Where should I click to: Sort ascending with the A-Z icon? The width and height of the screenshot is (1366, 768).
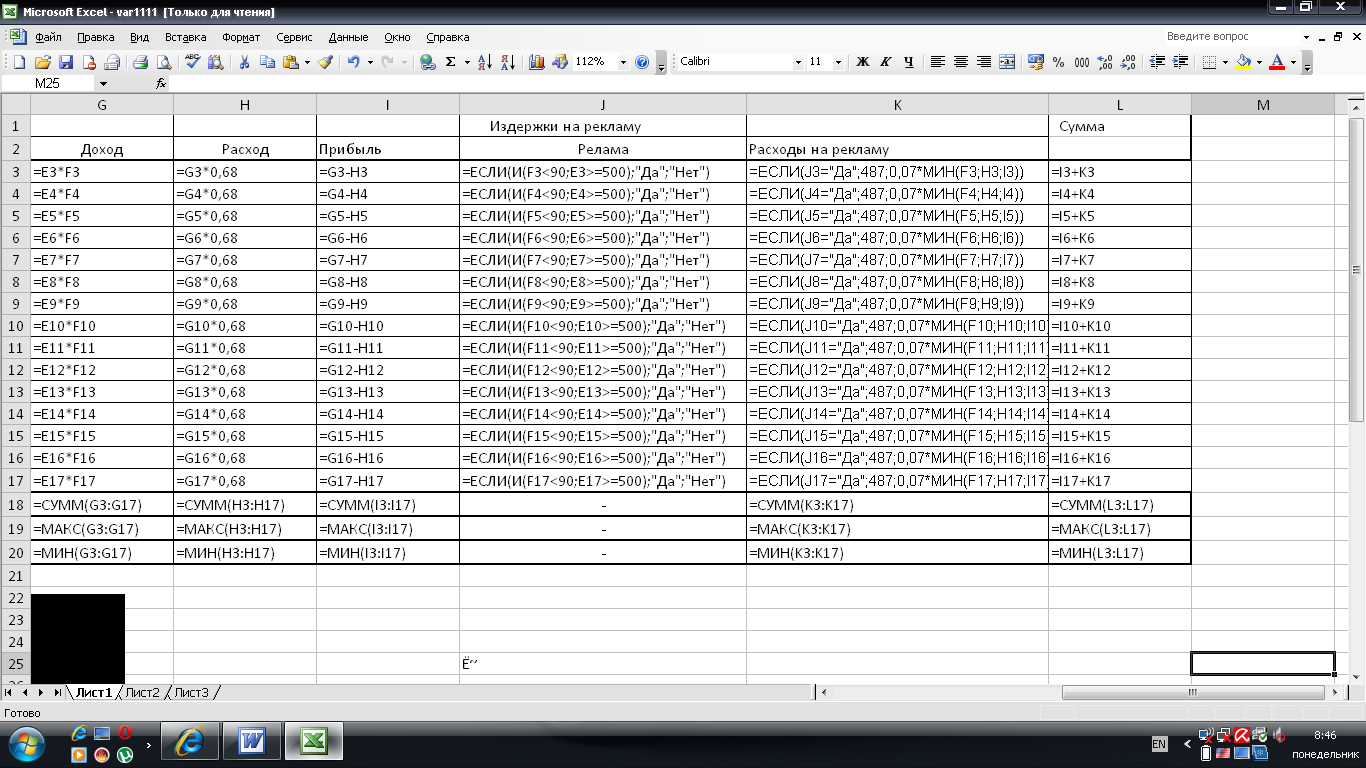click(485, 62)
